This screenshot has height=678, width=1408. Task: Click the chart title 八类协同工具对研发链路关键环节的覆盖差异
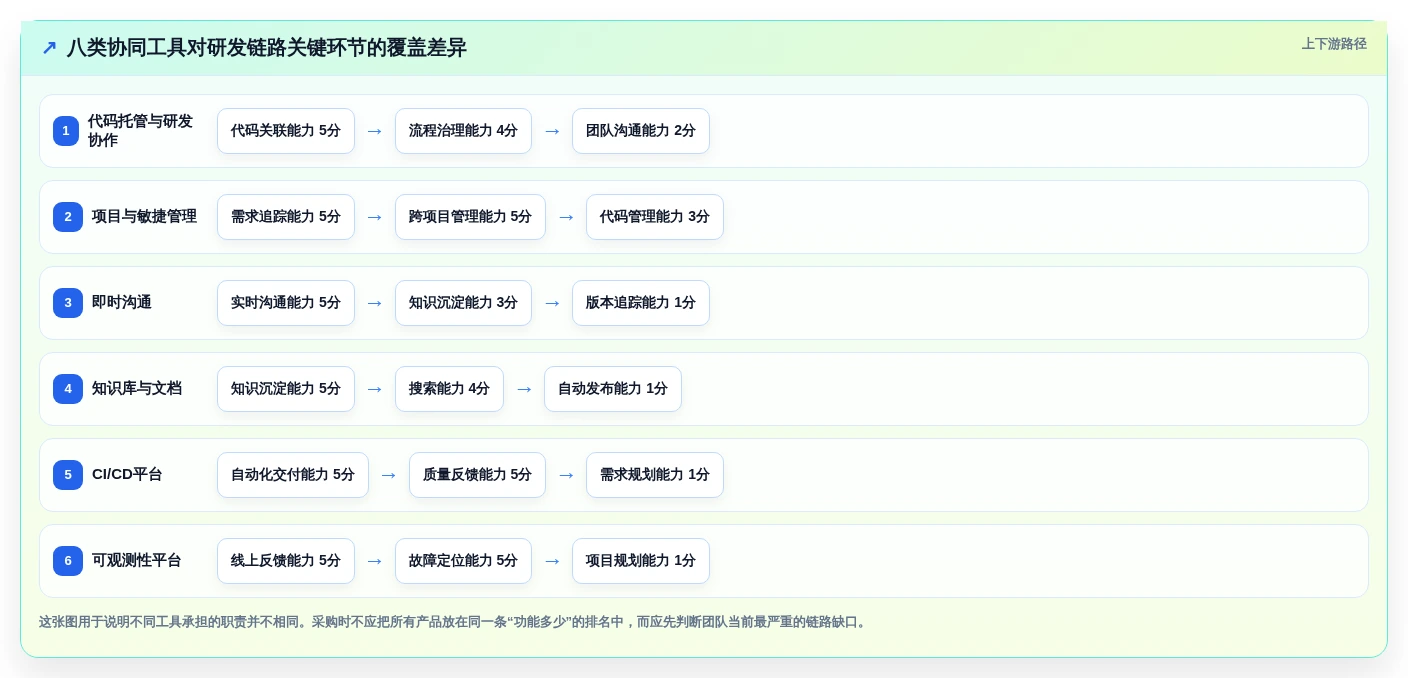(267, 48)
